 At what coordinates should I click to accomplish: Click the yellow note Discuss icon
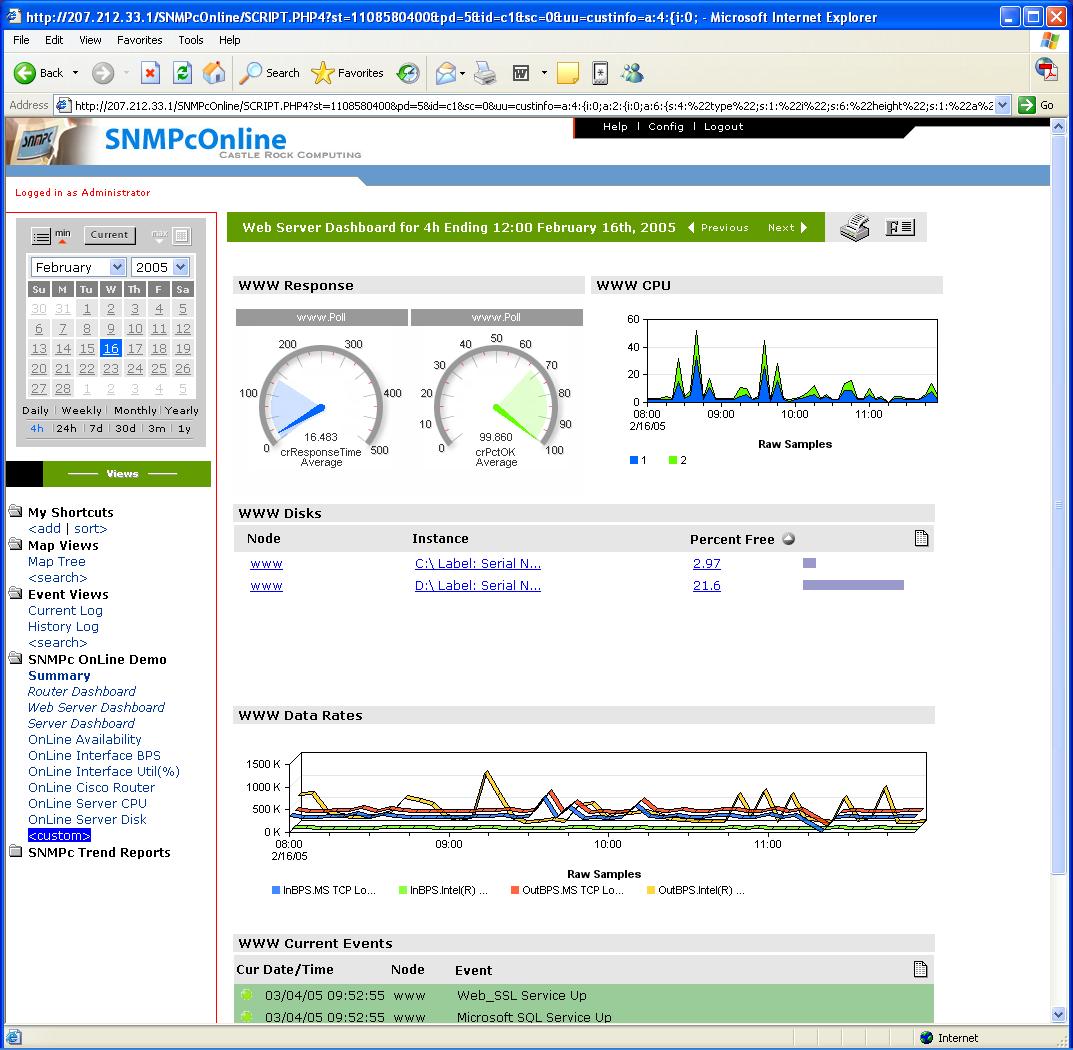[x=567, y=73]
